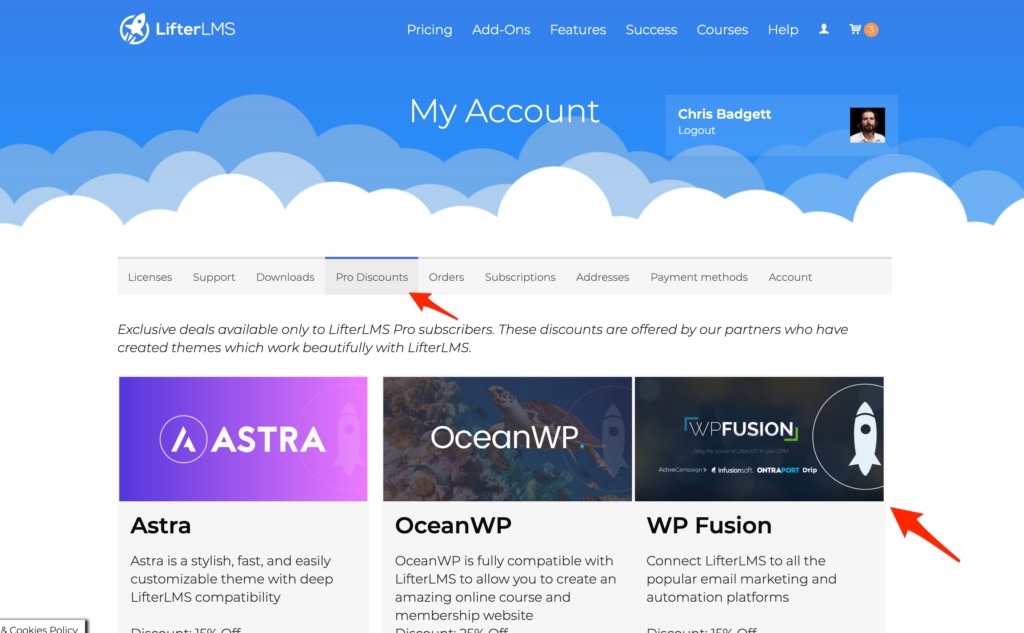
Task: Switch to the Account tab
Action: tap(790, 277)
